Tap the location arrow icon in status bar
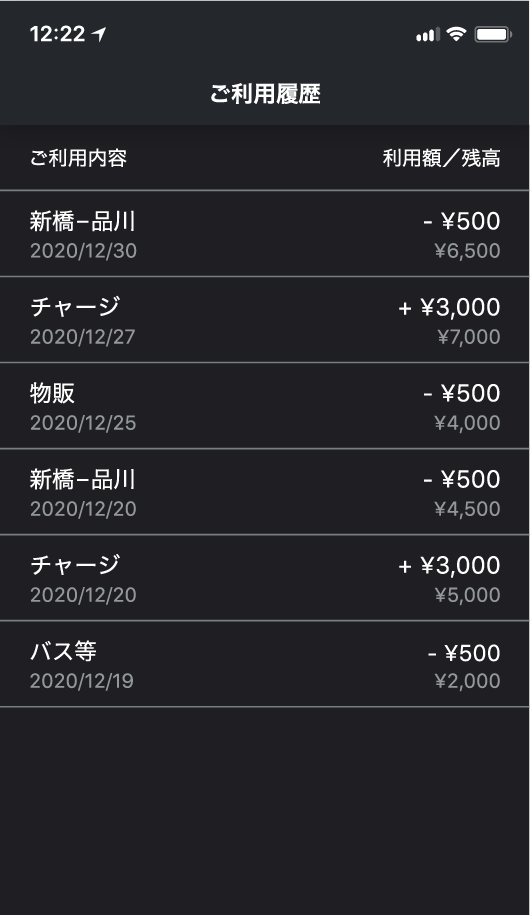 point(100,34)
